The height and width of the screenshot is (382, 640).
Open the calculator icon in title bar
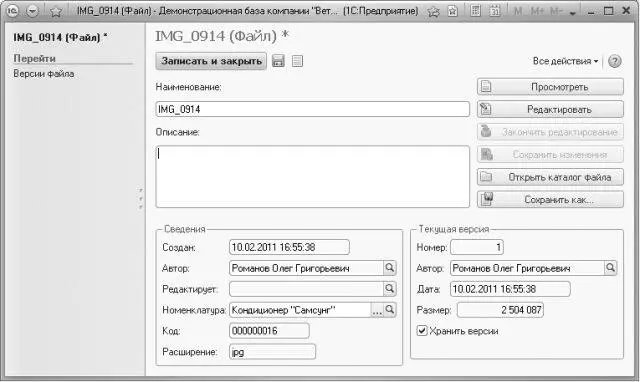(475, 11)
